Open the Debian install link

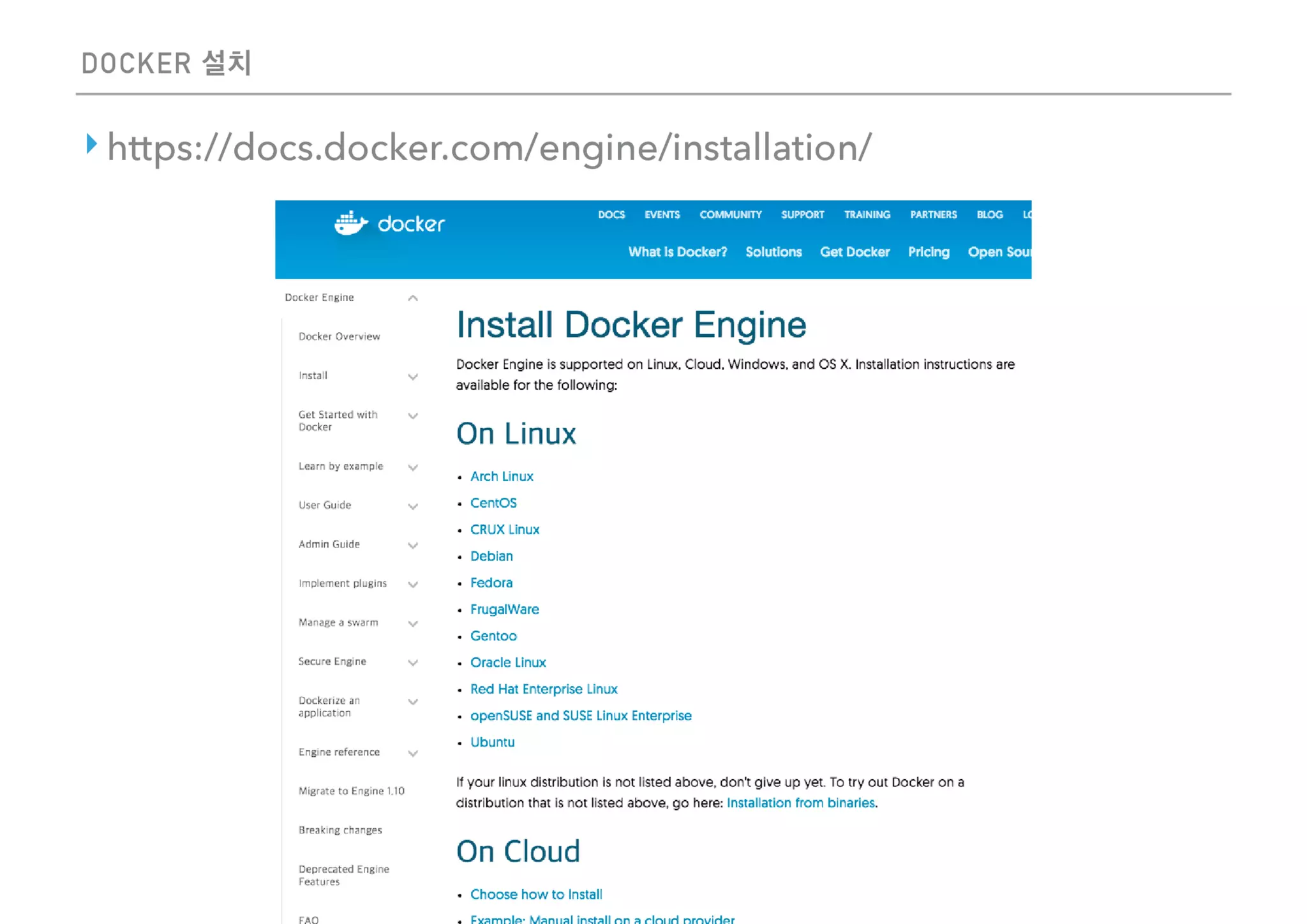tap(491, 556)
